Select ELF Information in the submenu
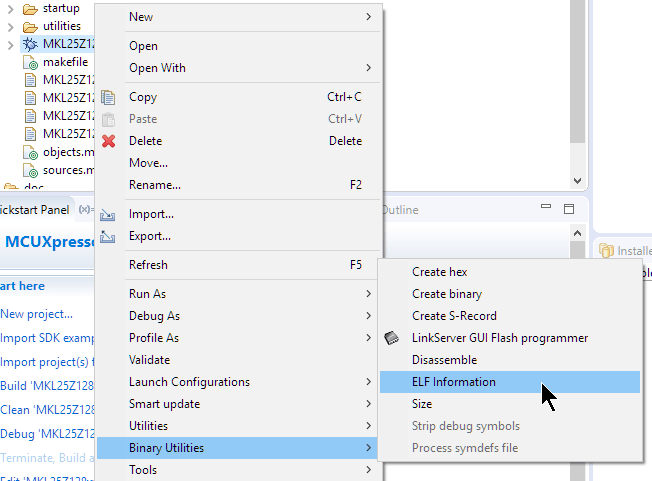 [510, 382]
